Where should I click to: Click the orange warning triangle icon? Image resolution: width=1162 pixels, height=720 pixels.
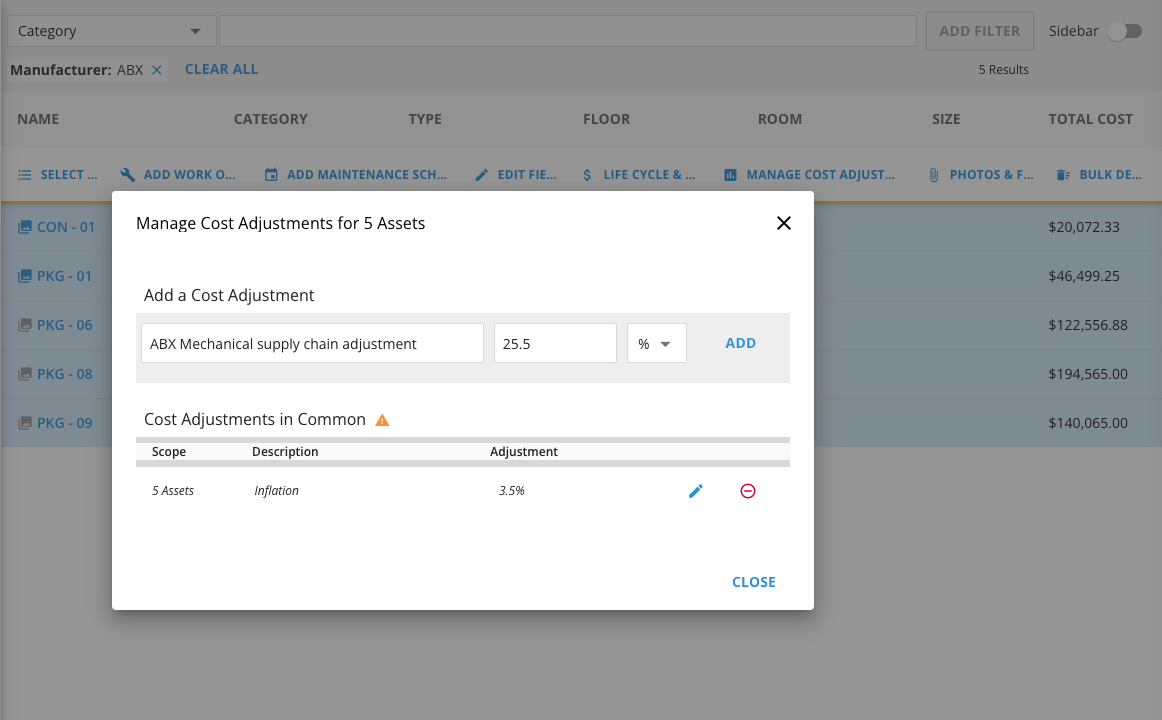point(382,420)
